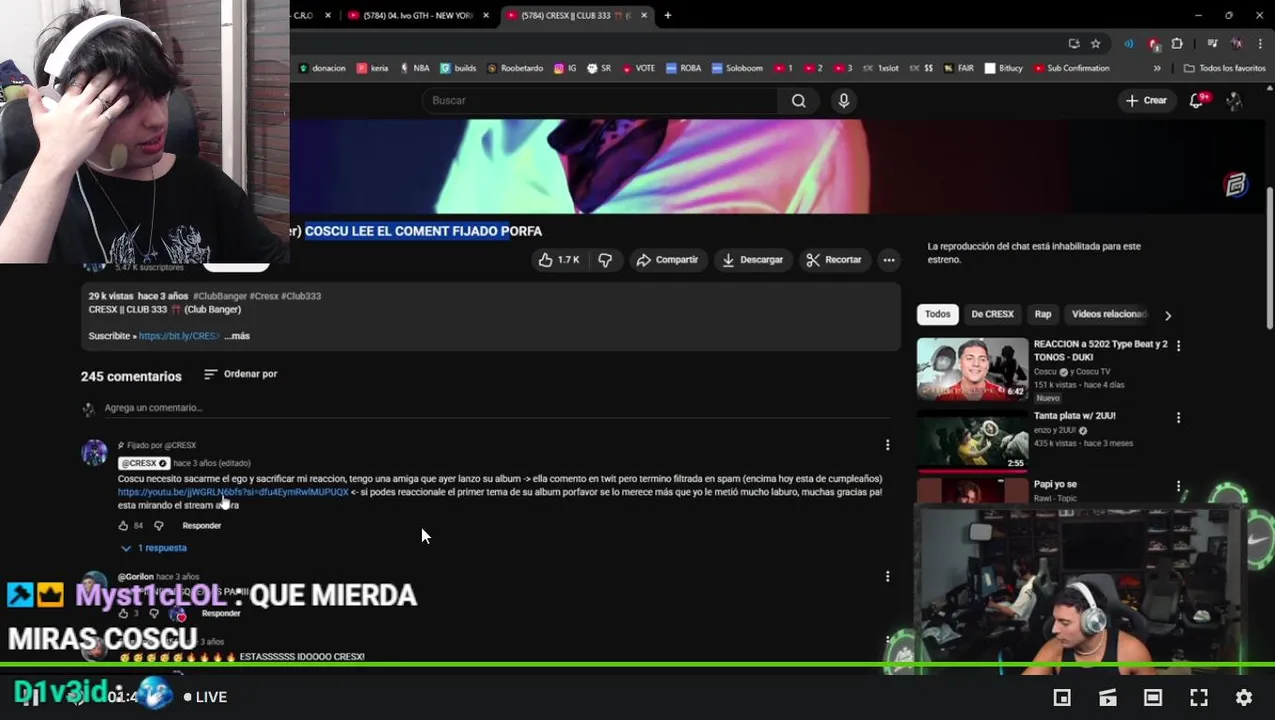Open the NBA bookmark
The height and width of the screenshot is (720, 1275).
click(x=414, y=68)
